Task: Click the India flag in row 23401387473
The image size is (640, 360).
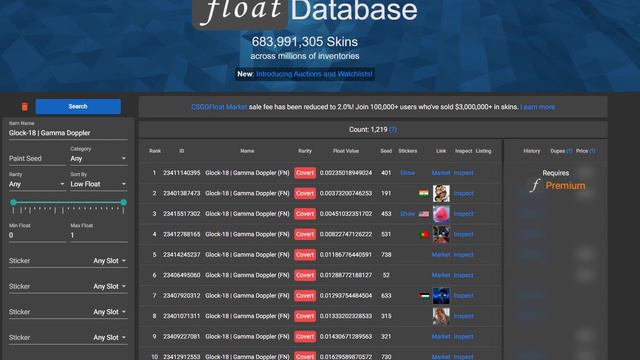Action: click(424, 193)
